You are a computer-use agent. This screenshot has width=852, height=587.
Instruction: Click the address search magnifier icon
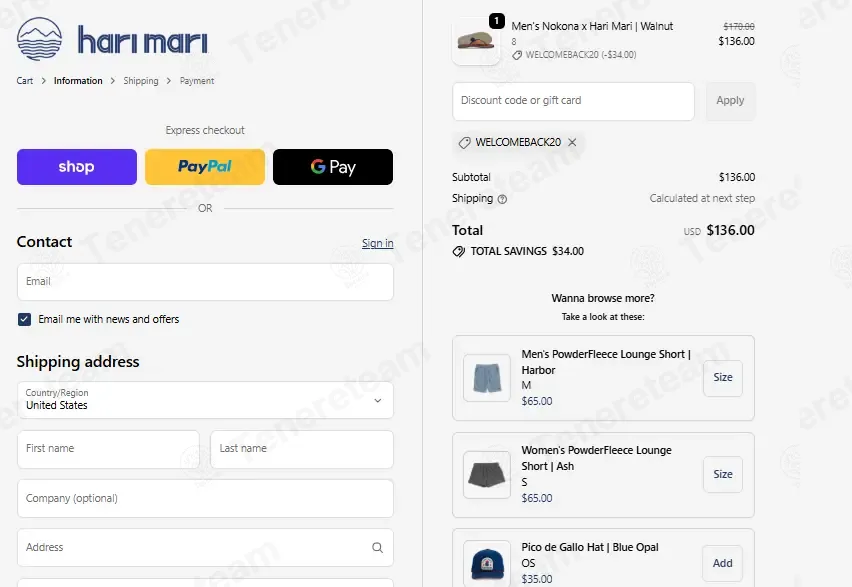[x=377, y=547]
